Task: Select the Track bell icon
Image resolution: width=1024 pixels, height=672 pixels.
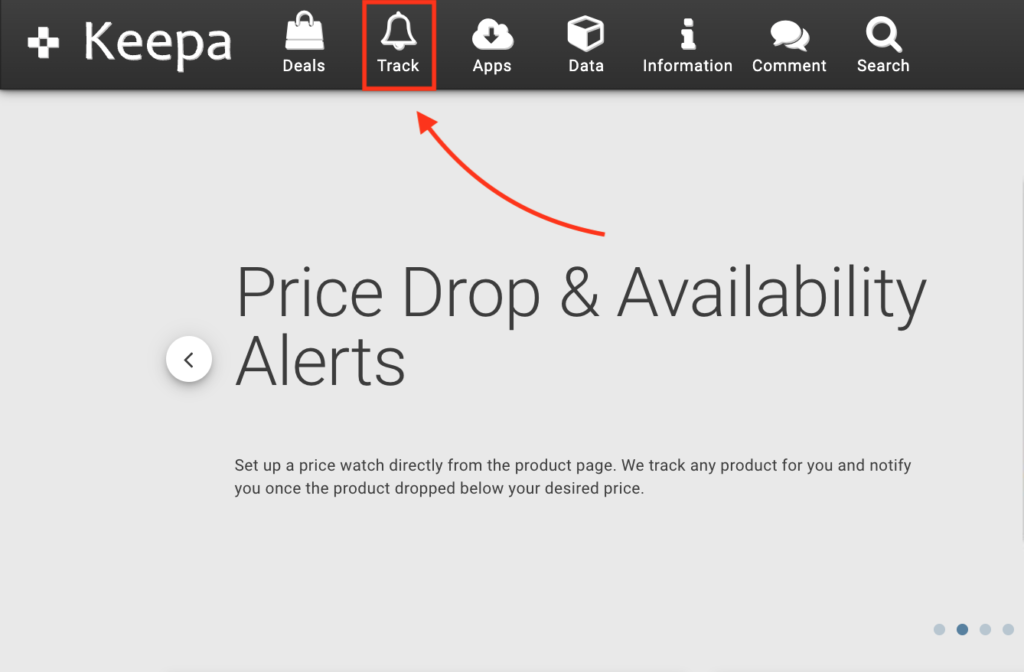Action: (399, 32)
